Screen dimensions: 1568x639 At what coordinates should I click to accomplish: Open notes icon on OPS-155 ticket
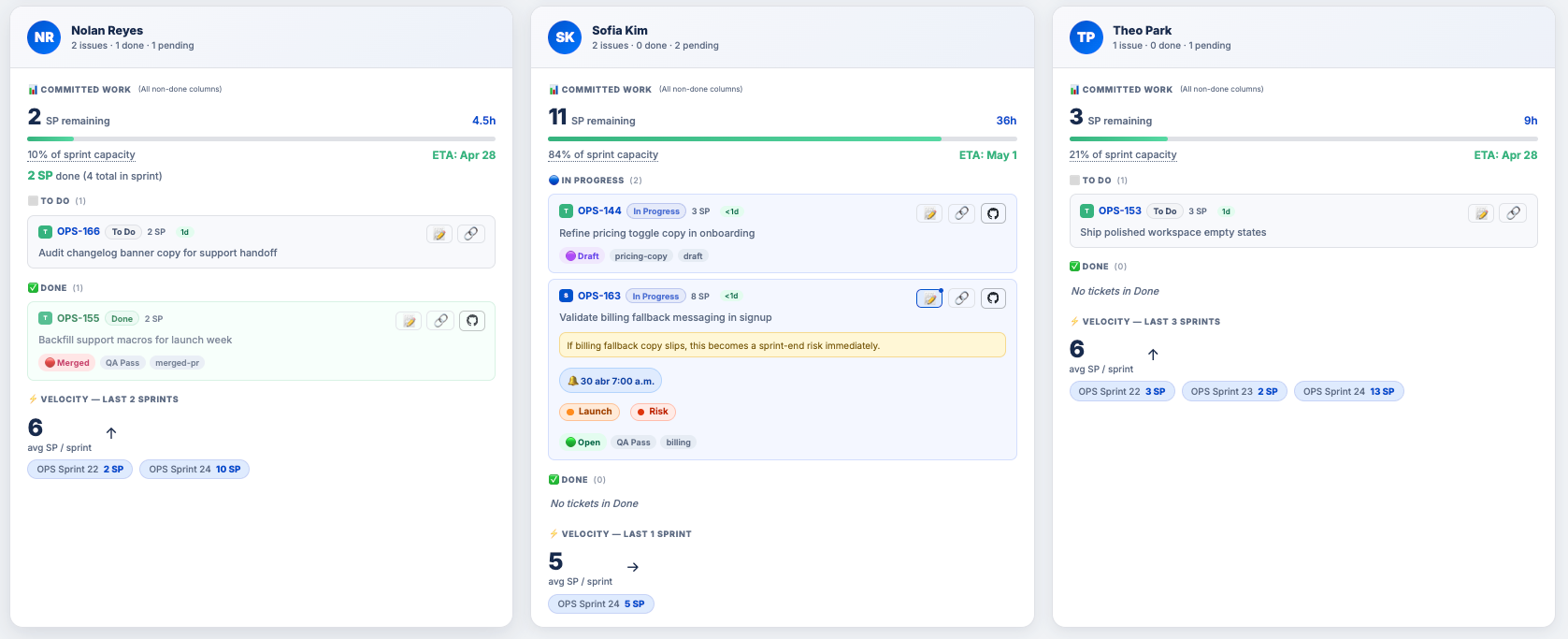[x=409, y=321]
